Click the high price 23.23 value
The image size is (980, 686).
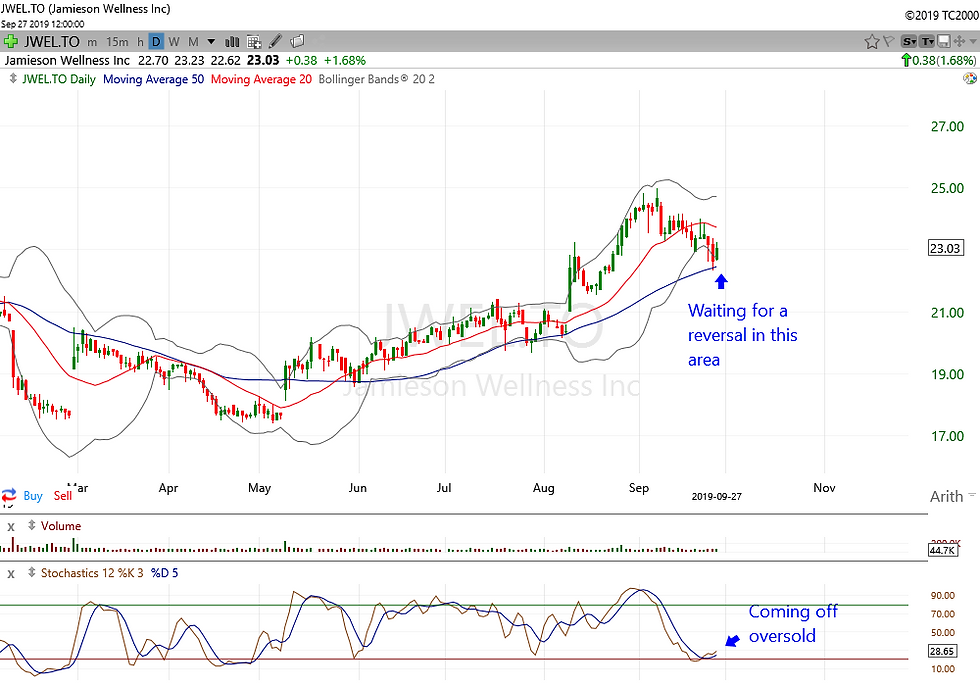pyautogui.click(x=189, y=60)
